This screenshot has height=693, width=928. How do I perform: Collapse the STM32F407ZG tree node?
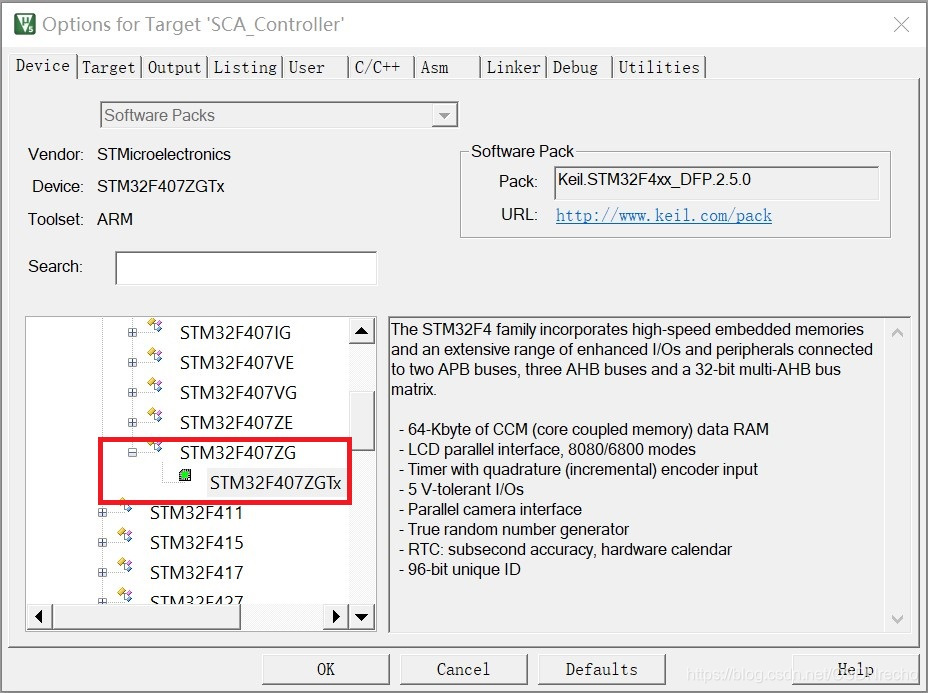(x=133, y=452)
